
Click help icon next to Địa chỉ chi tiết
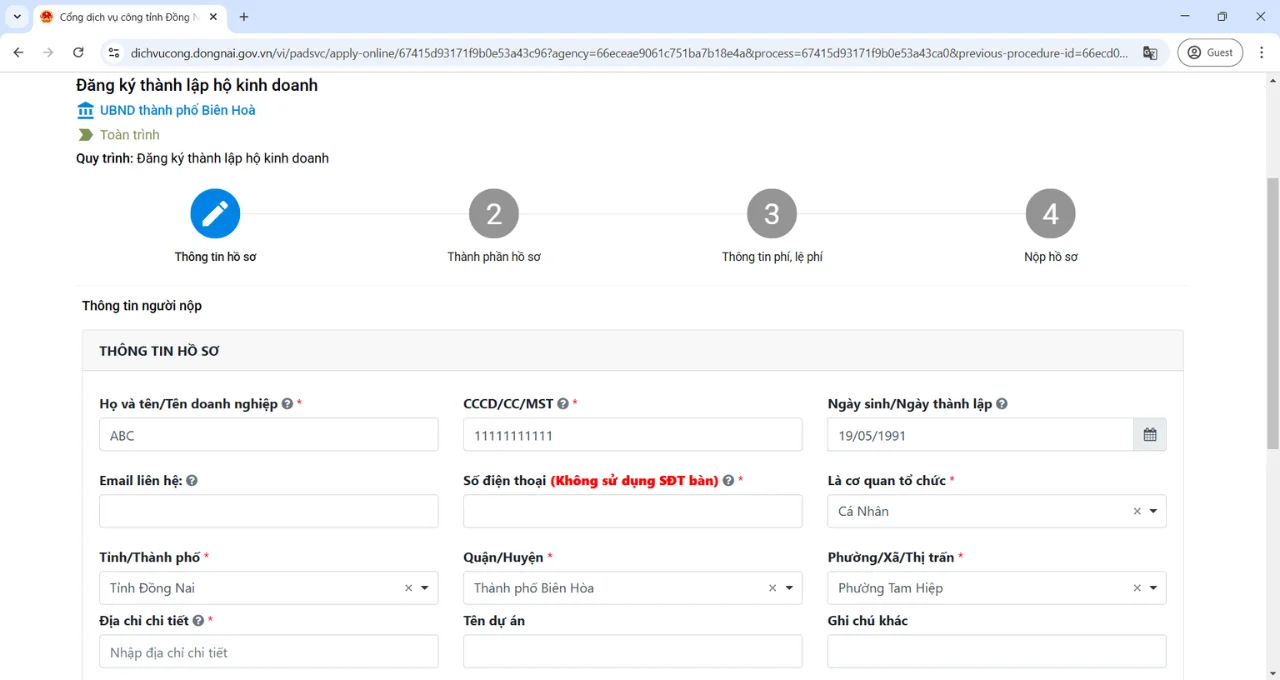tap(199, 621)
